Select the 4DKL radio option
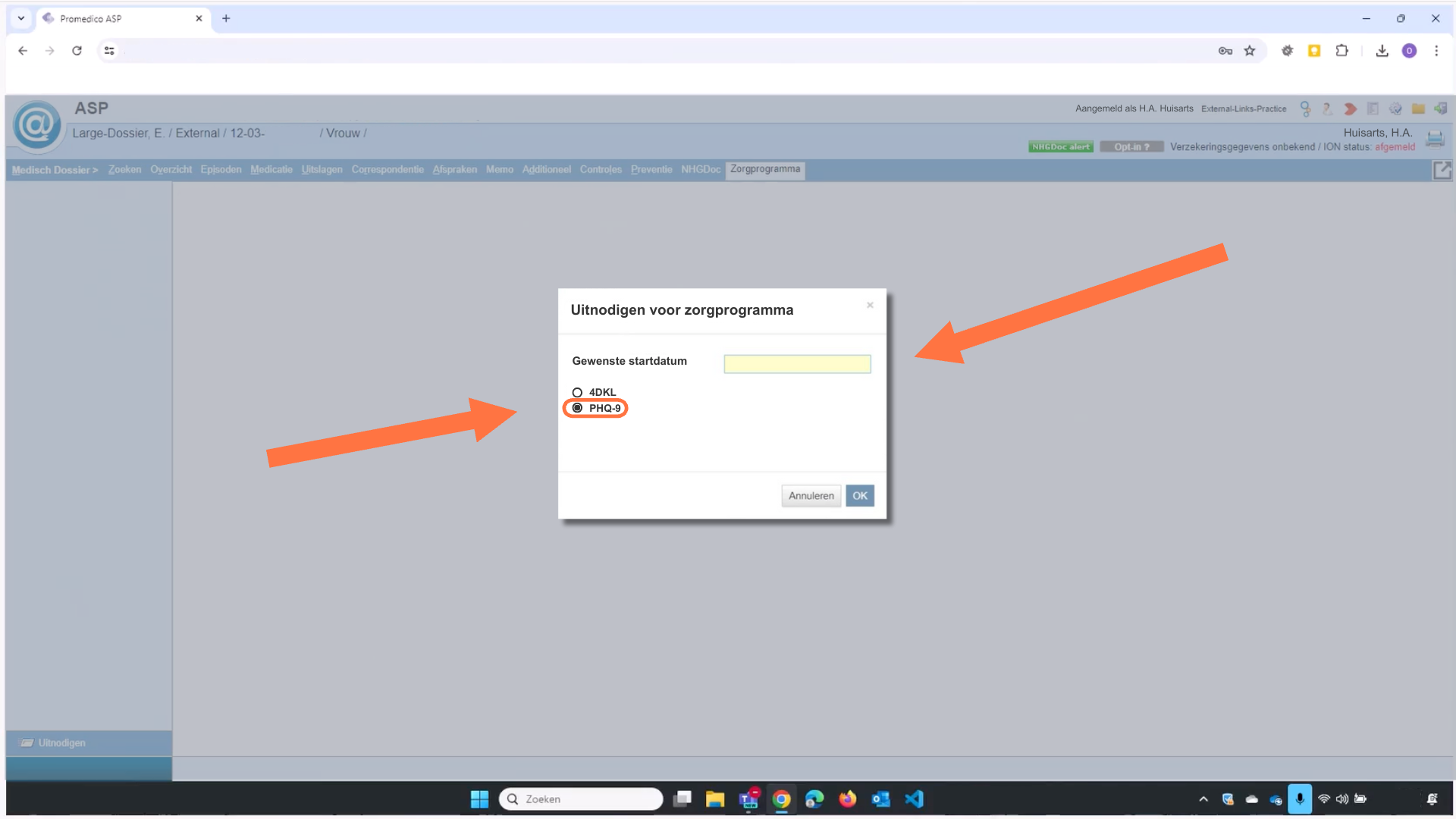 tap(577, 392)
